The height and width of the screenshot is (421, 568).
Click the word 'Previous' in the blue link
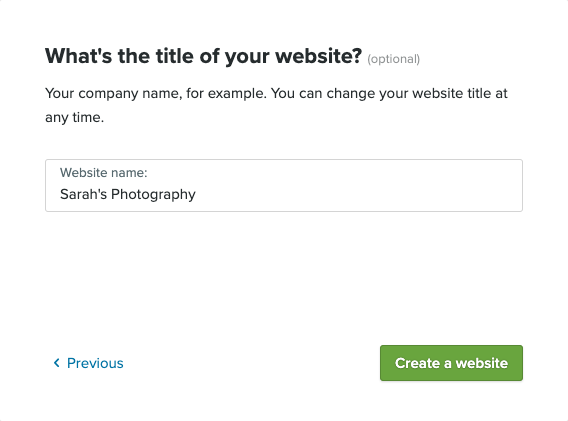(95, 363)
